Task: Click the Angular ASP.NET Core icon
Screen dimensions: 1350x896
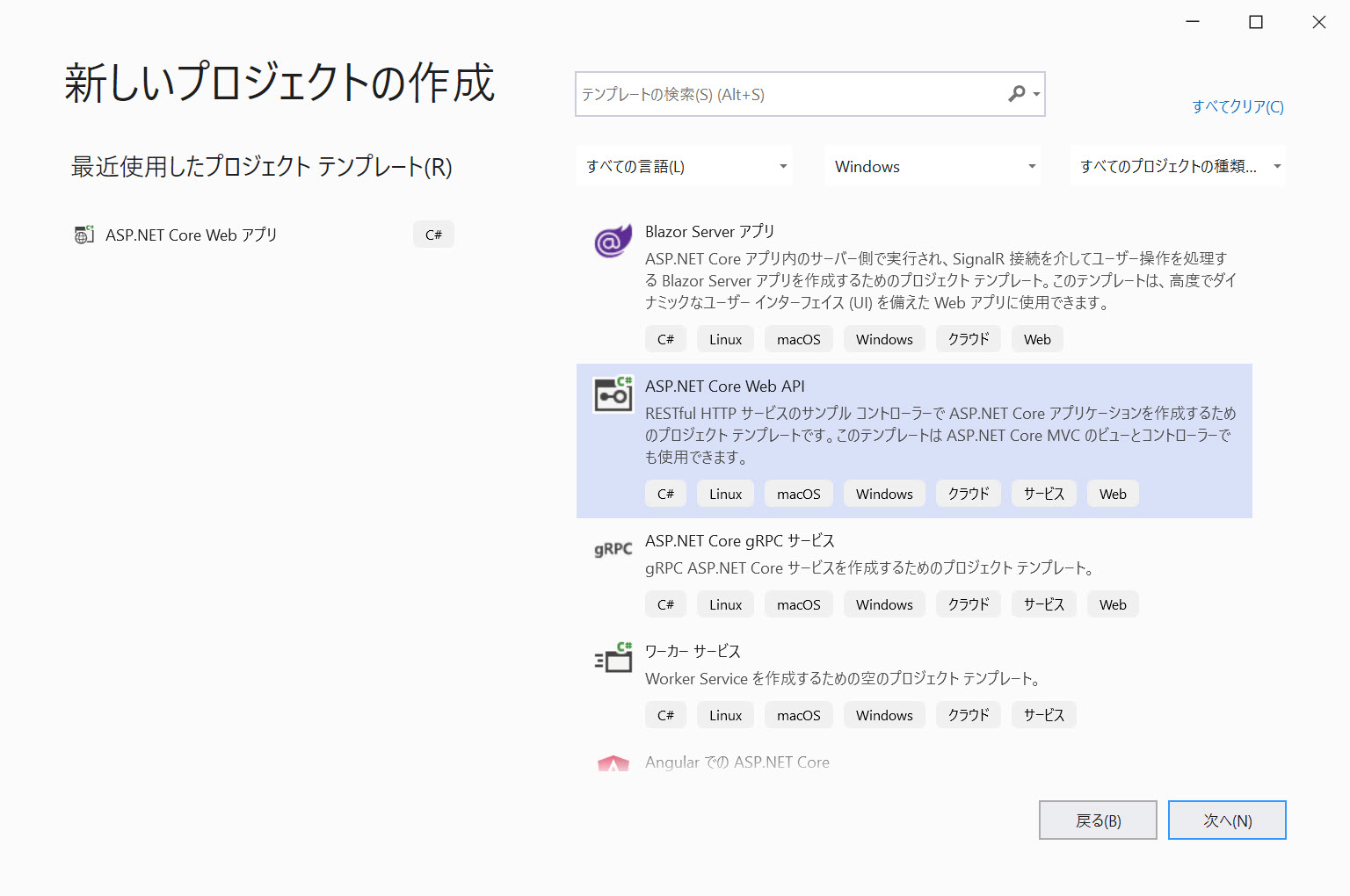Action: (x=613, y=764)
